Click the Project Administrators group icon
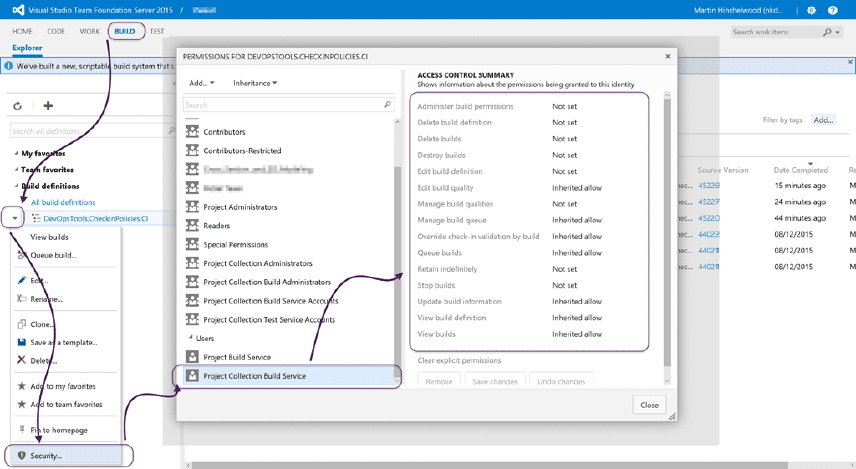 (x=192, y=206)
